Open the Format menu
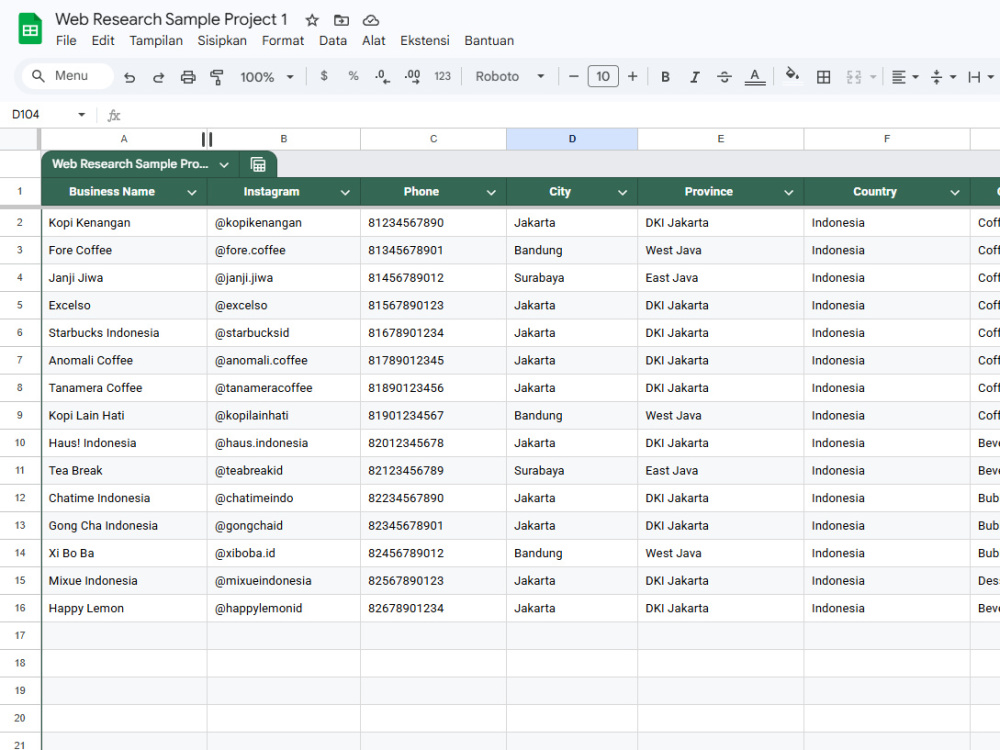 283,41
